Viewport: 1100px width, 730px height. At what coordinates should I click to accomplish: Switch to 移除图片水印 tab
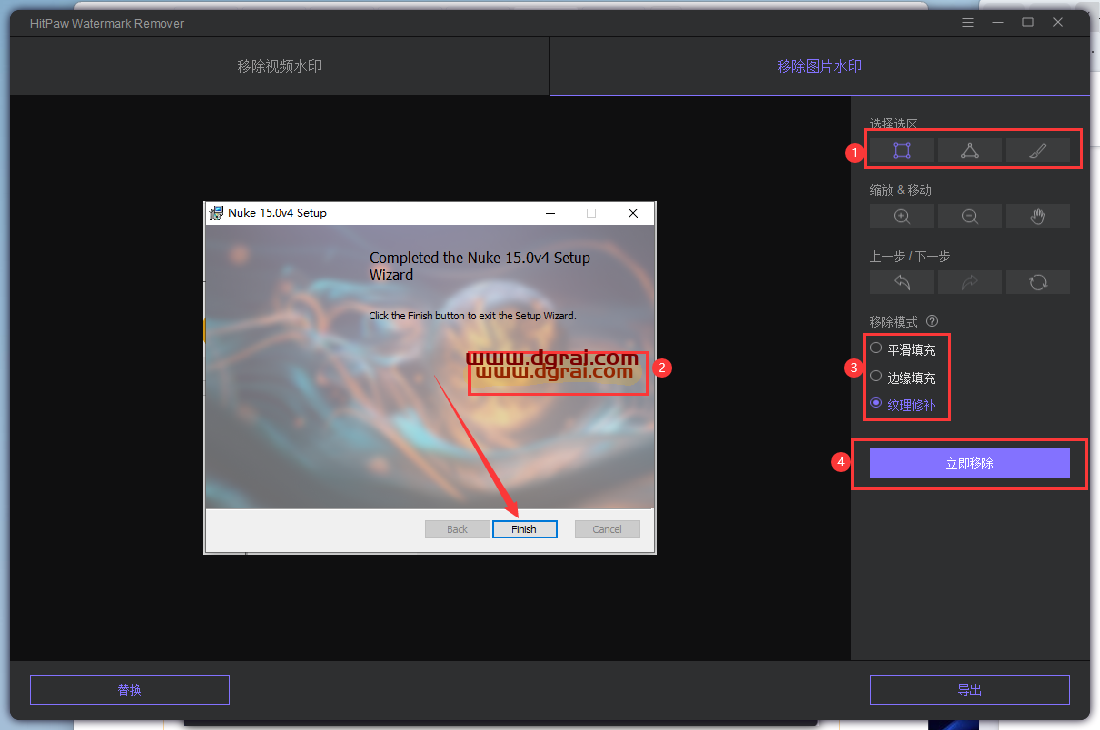819,66
